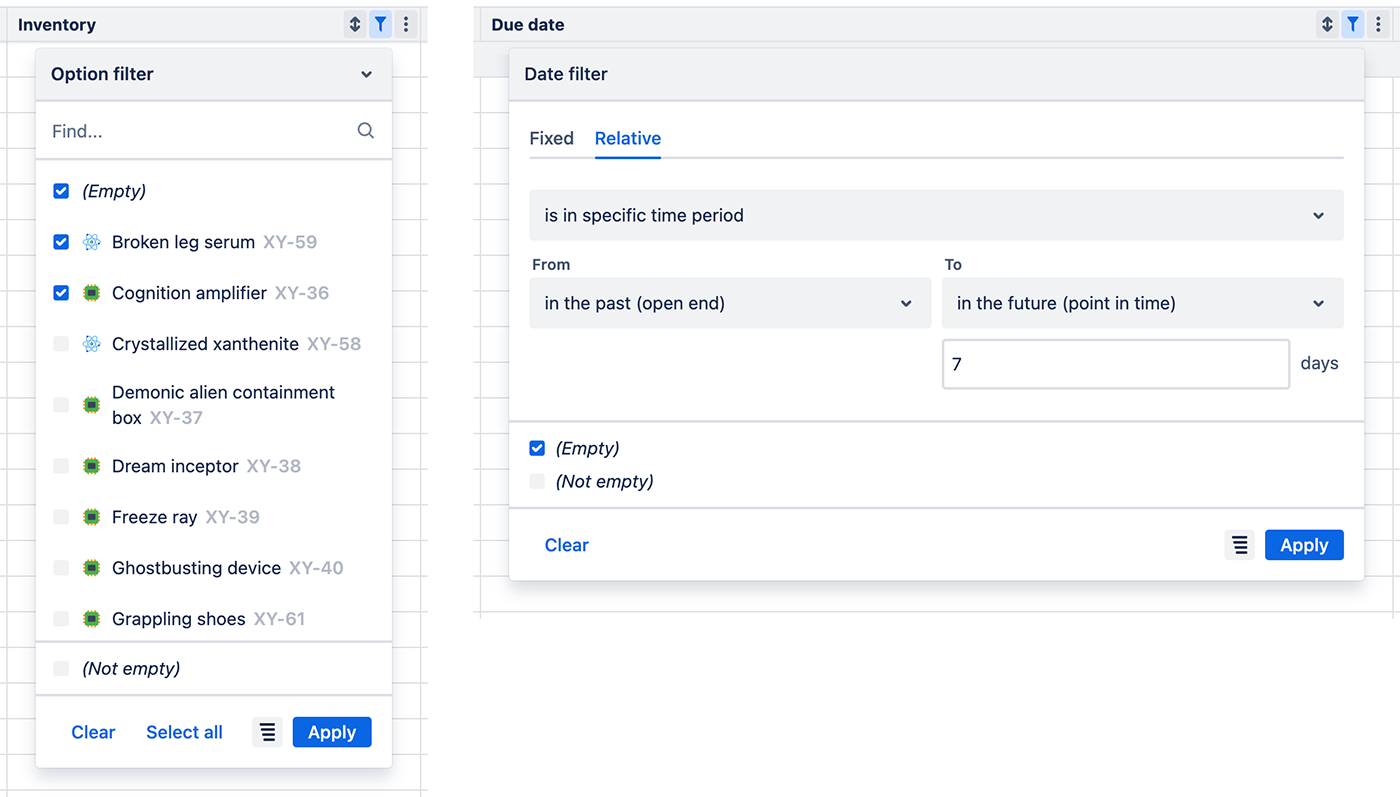Open the From dropdown showing 'in the past'
The height and width of the screenshot is (797, 1400).
[730, 302]
